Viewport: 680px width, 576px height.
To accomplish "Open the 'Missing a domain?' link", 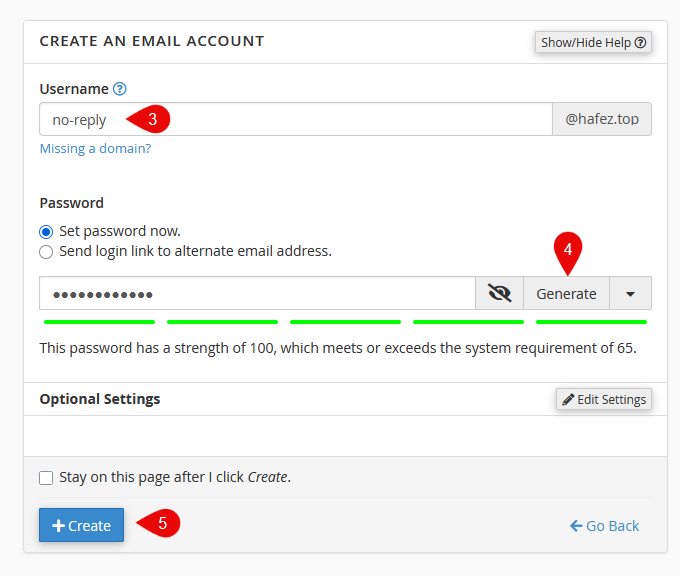I will click(95, 148).
